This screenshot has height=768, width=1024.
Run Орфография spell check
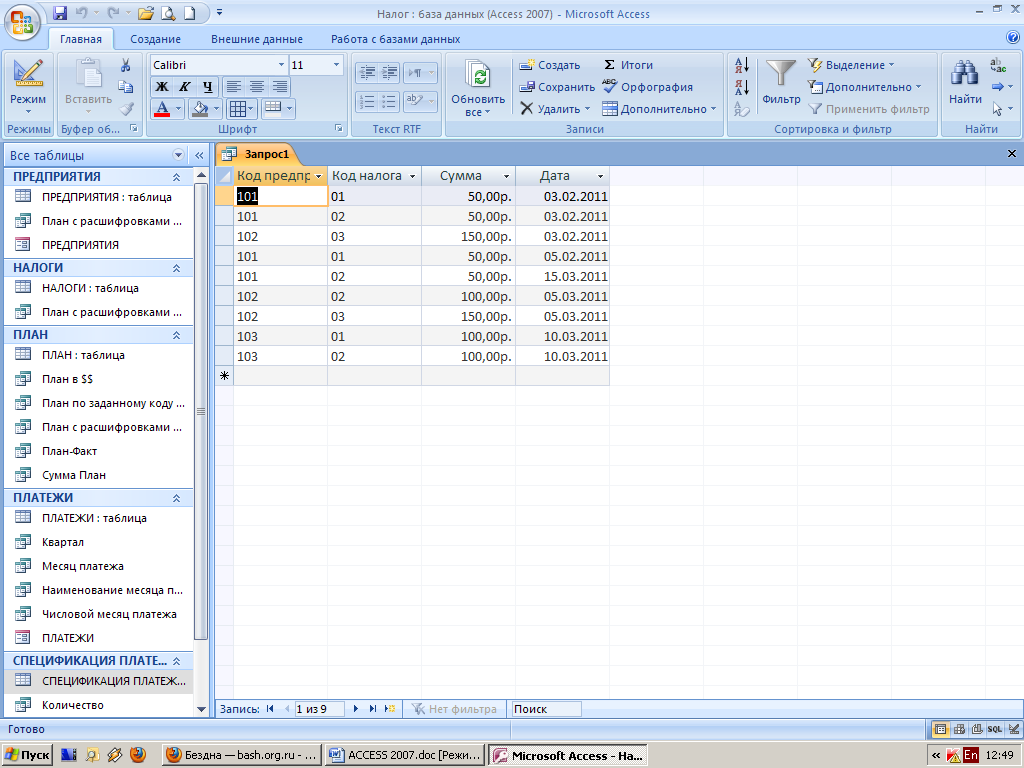(647, 87)
